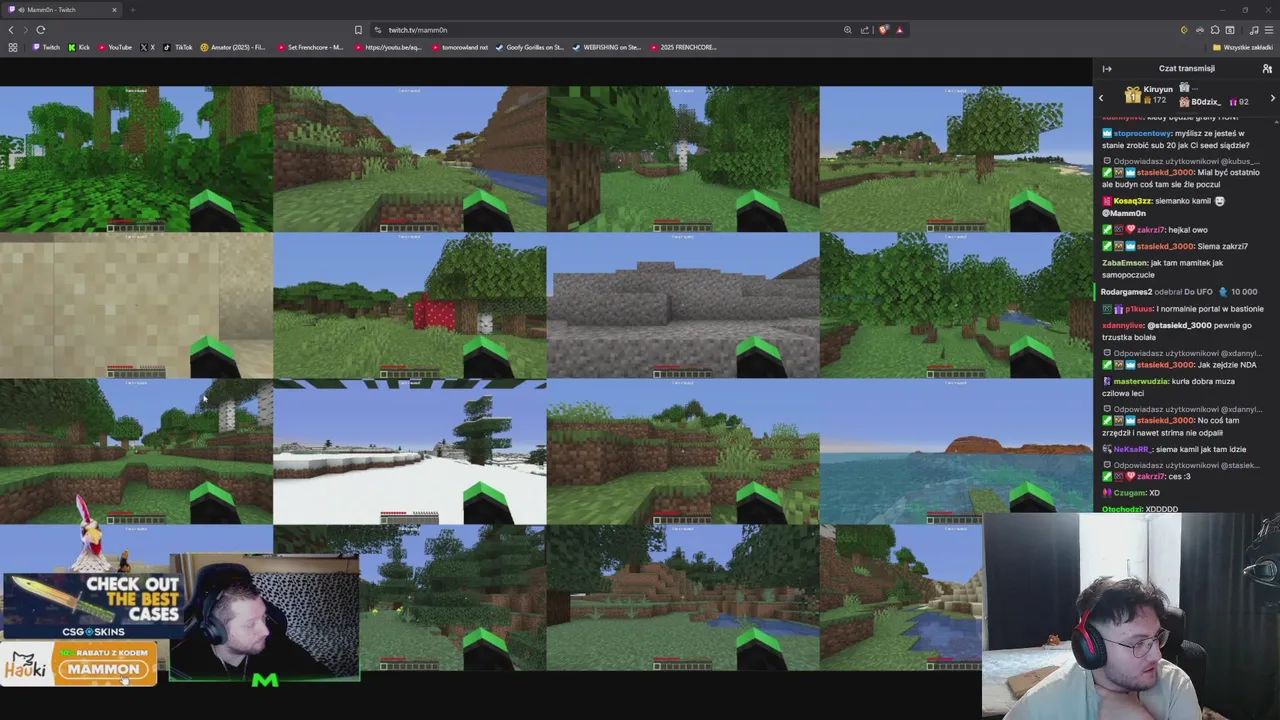Open the YouTube bookmark
Viewport: 1280px width, 720px height.
(x=114, y=47)
